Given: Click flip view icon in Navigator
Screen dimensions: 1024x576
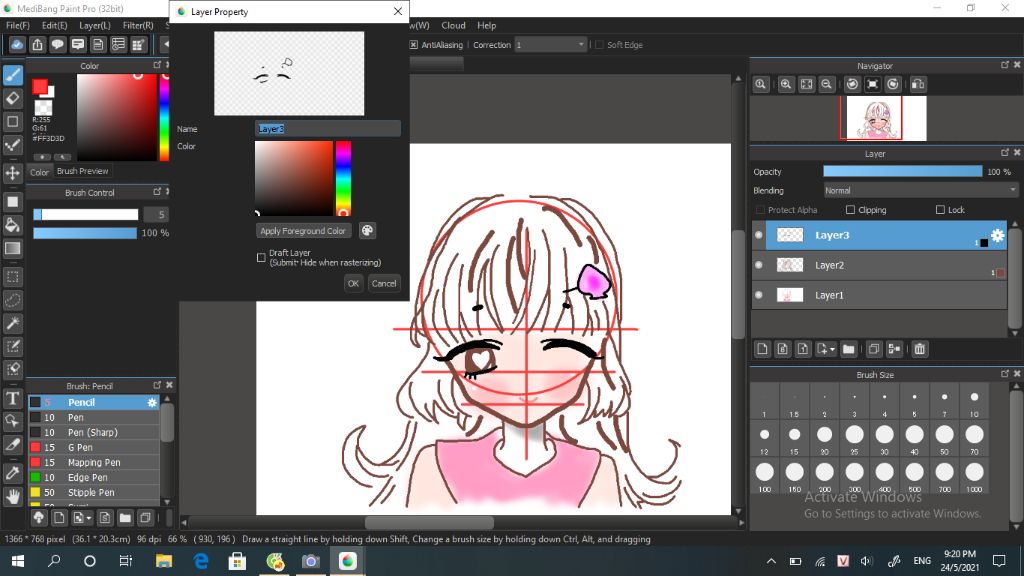Looking at the screenshot, I should coord(918,84).
